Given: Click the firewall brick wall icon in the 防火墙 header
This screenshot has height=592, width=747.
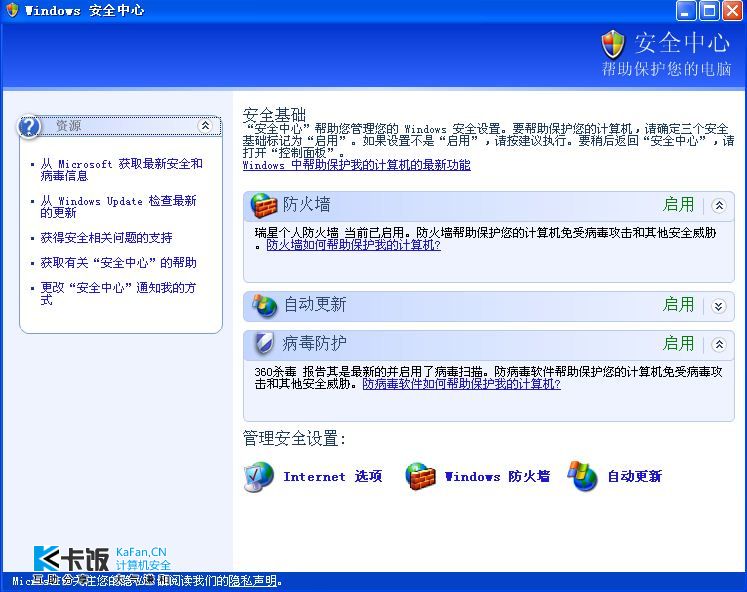Looking at the screenshot, I should point(263,205).
